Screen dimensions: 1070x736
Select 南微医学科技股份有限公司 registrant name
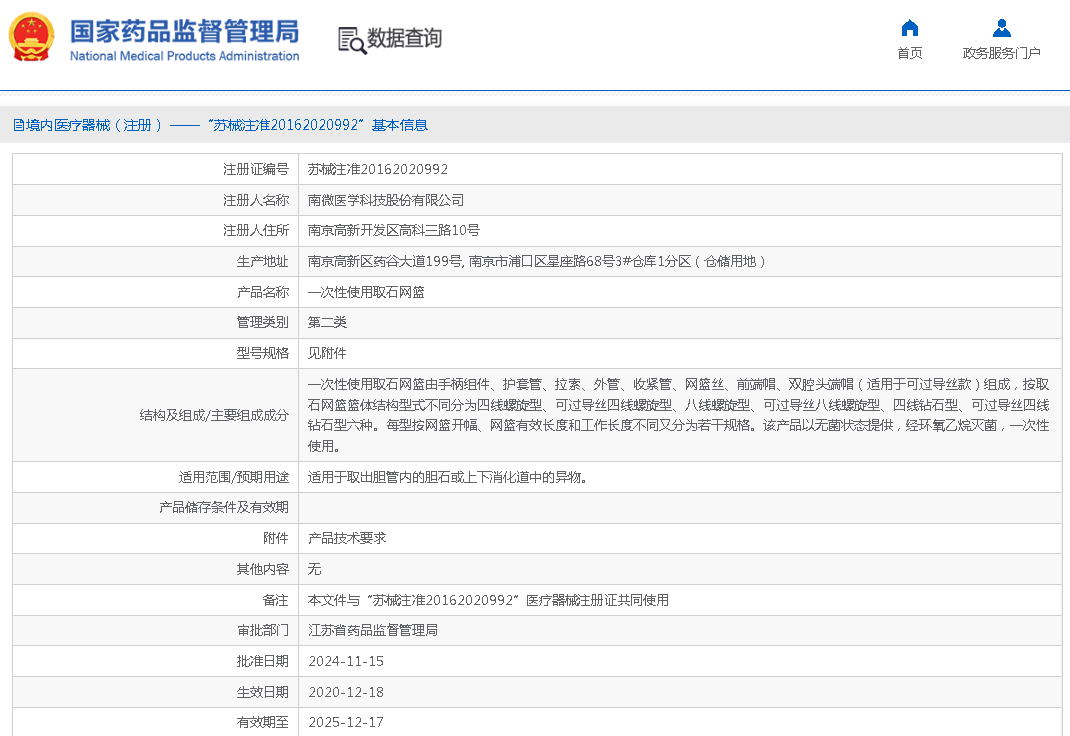(x=386, y=200)
